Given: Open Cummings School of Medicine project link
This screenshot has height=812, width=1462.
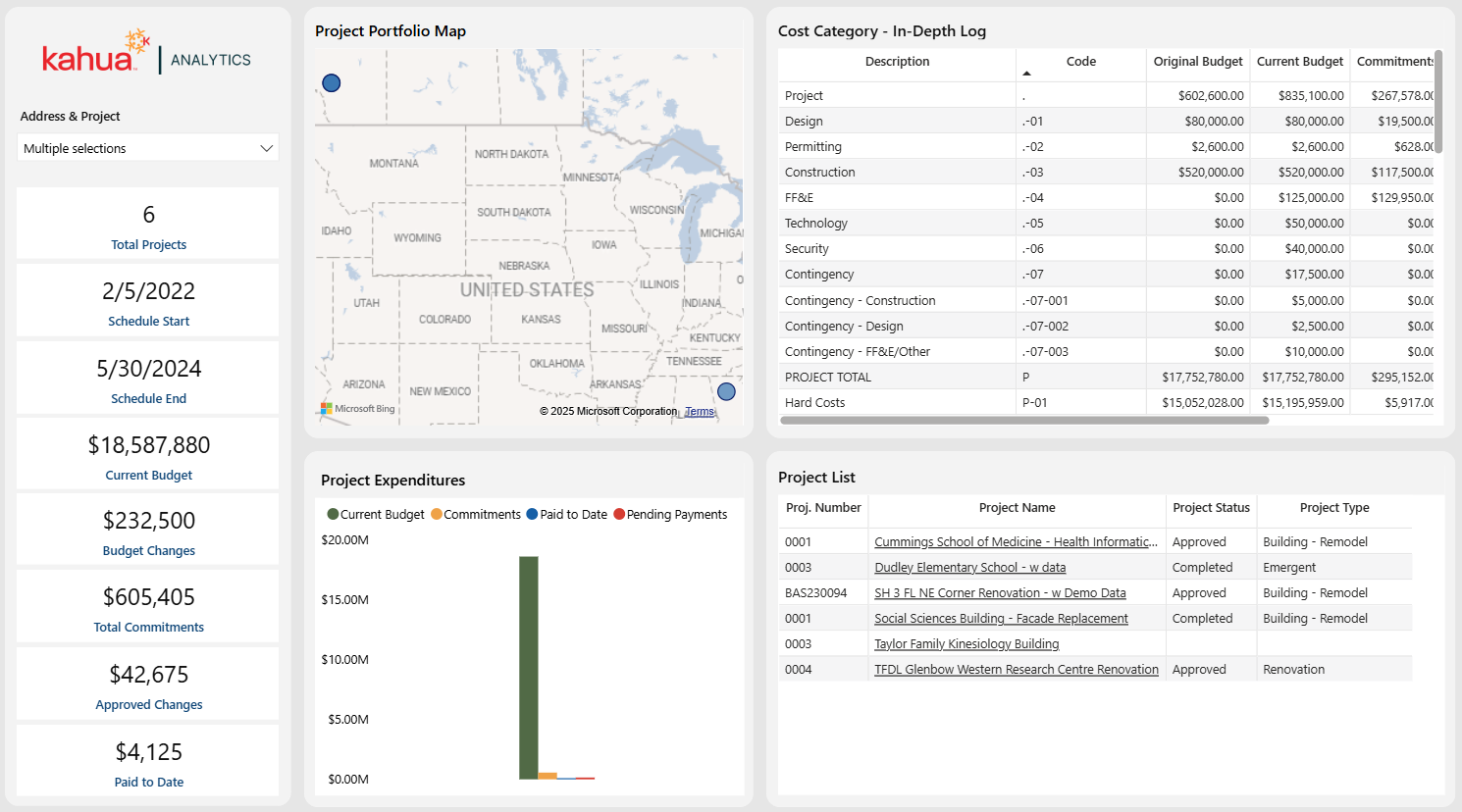Looking at the screenshot, I should (1016, 542).
